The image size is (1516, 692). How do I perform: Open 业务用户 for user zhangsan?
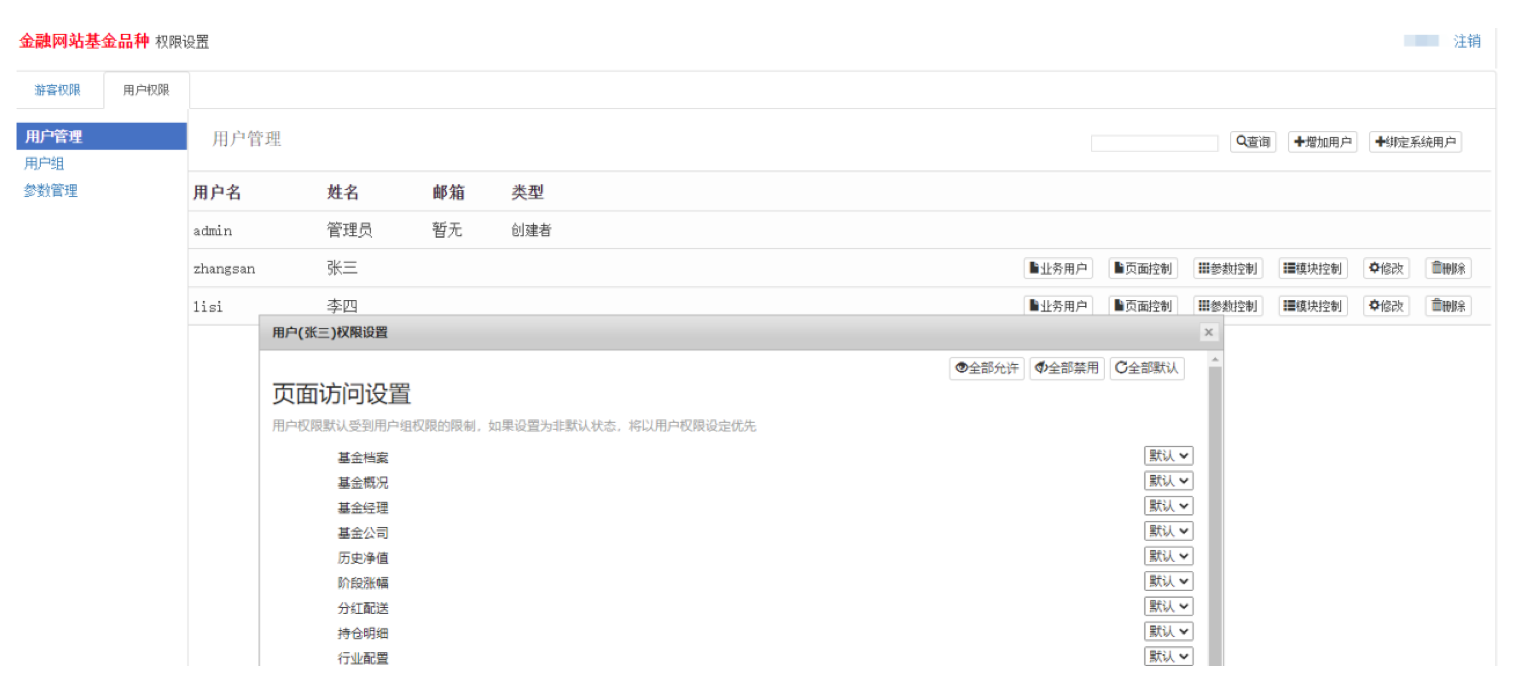[x=1058, y=268]
